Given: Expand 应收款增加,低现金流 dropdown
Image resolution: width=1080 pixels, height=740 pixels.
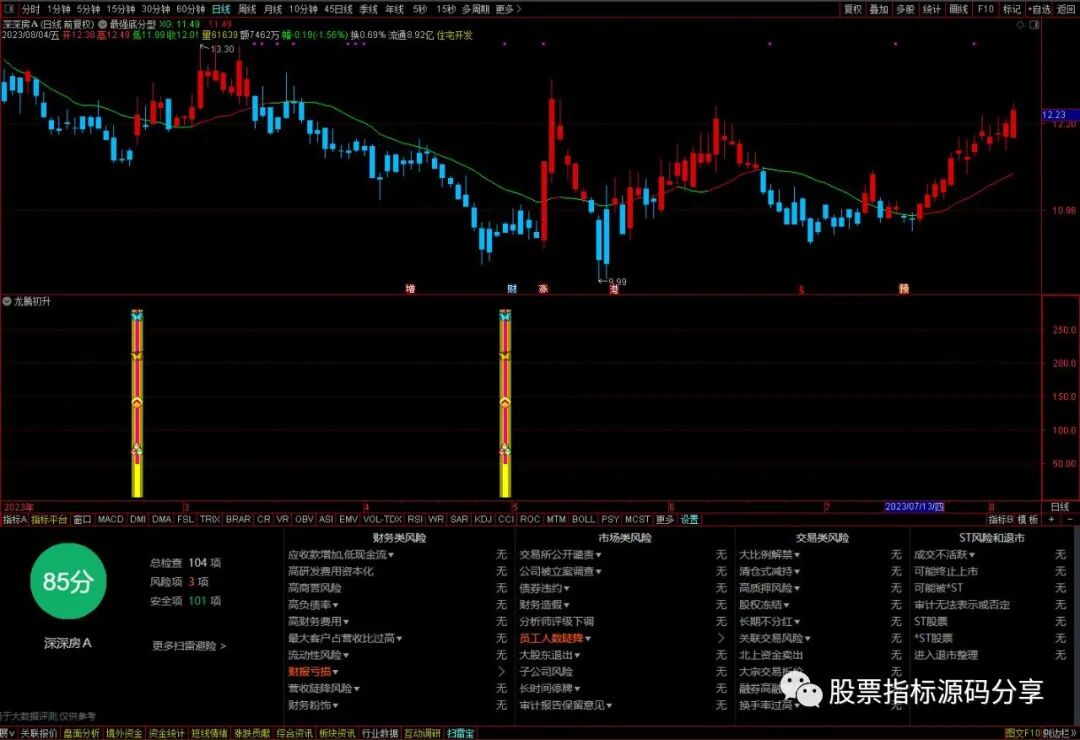Looking at the screenshot, I should coord(341,555).
